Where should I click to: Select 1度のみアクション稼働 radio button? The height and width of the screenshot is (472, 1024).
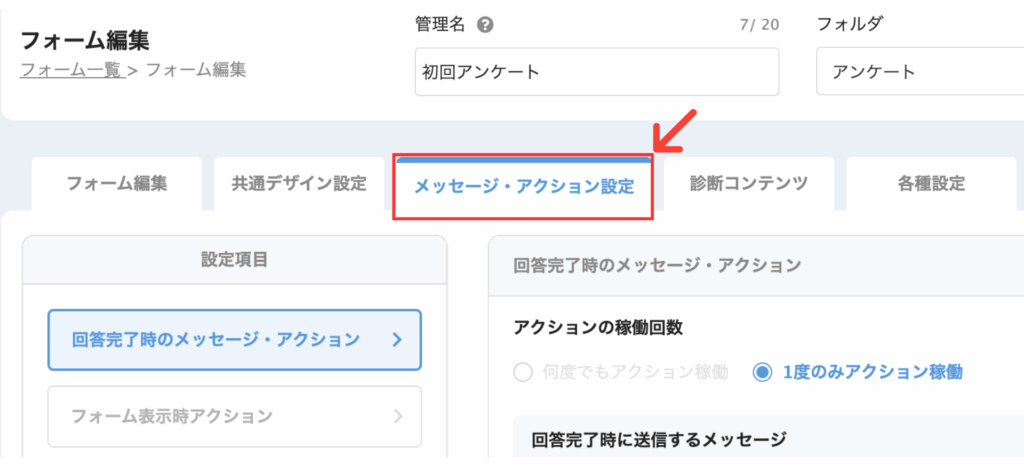click(x=761, y=373)
